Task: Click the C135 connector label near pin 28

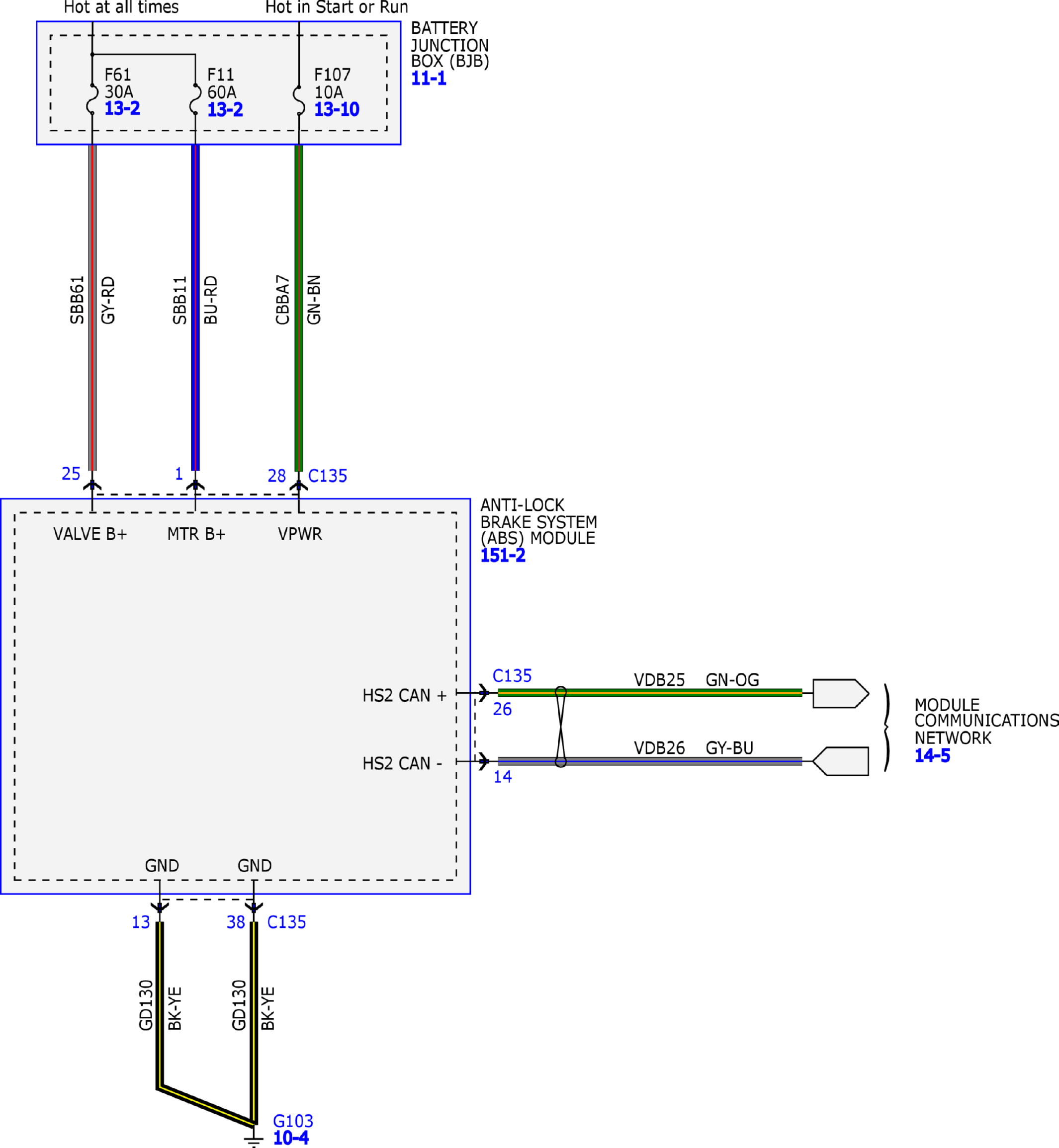Action: (328, 476)
